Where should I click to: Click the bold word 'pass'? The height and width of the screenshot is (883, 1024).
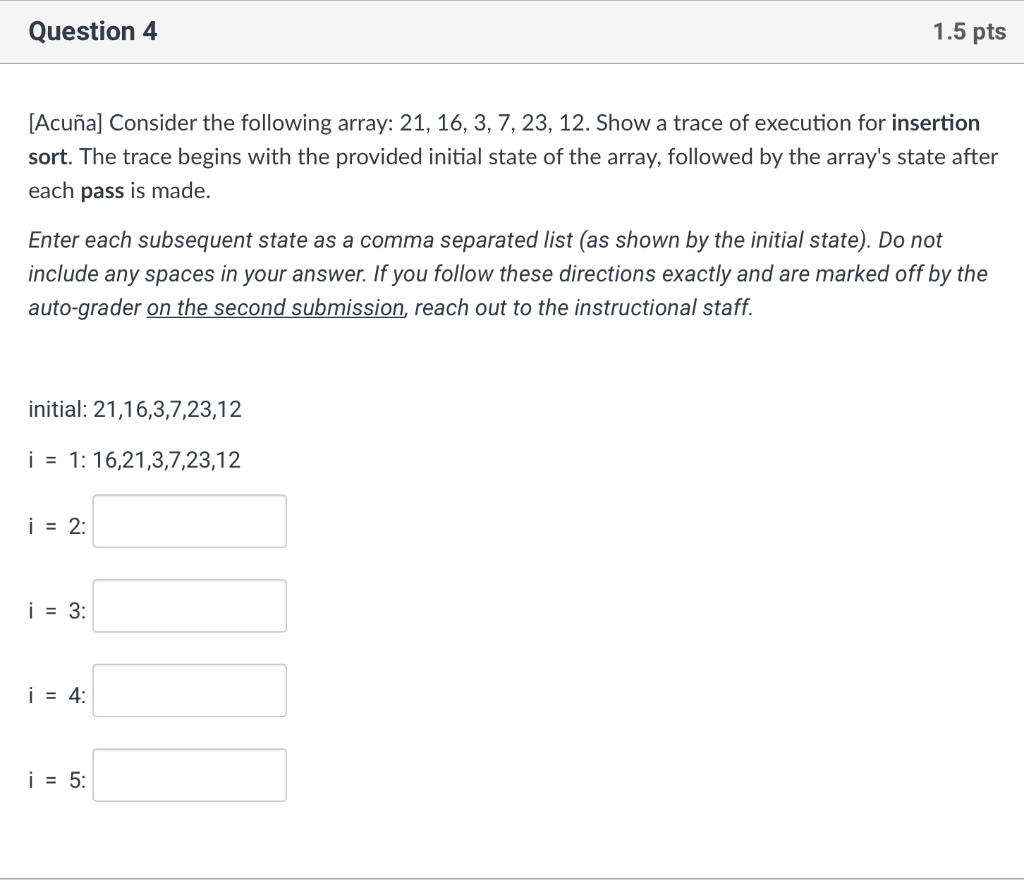click(102, 191)
